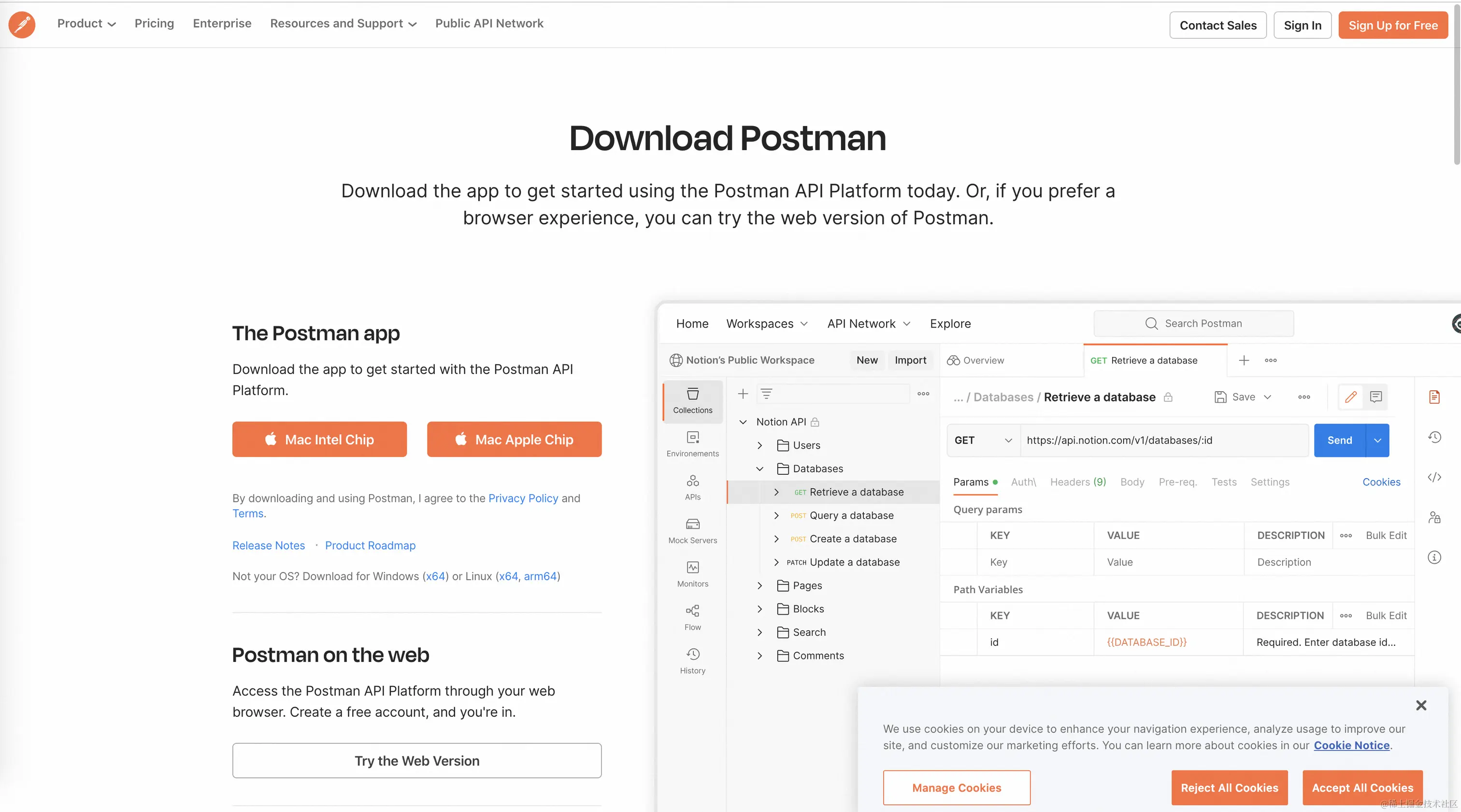
Task: Open History sidebar icon
Action: tap(692, 661)
